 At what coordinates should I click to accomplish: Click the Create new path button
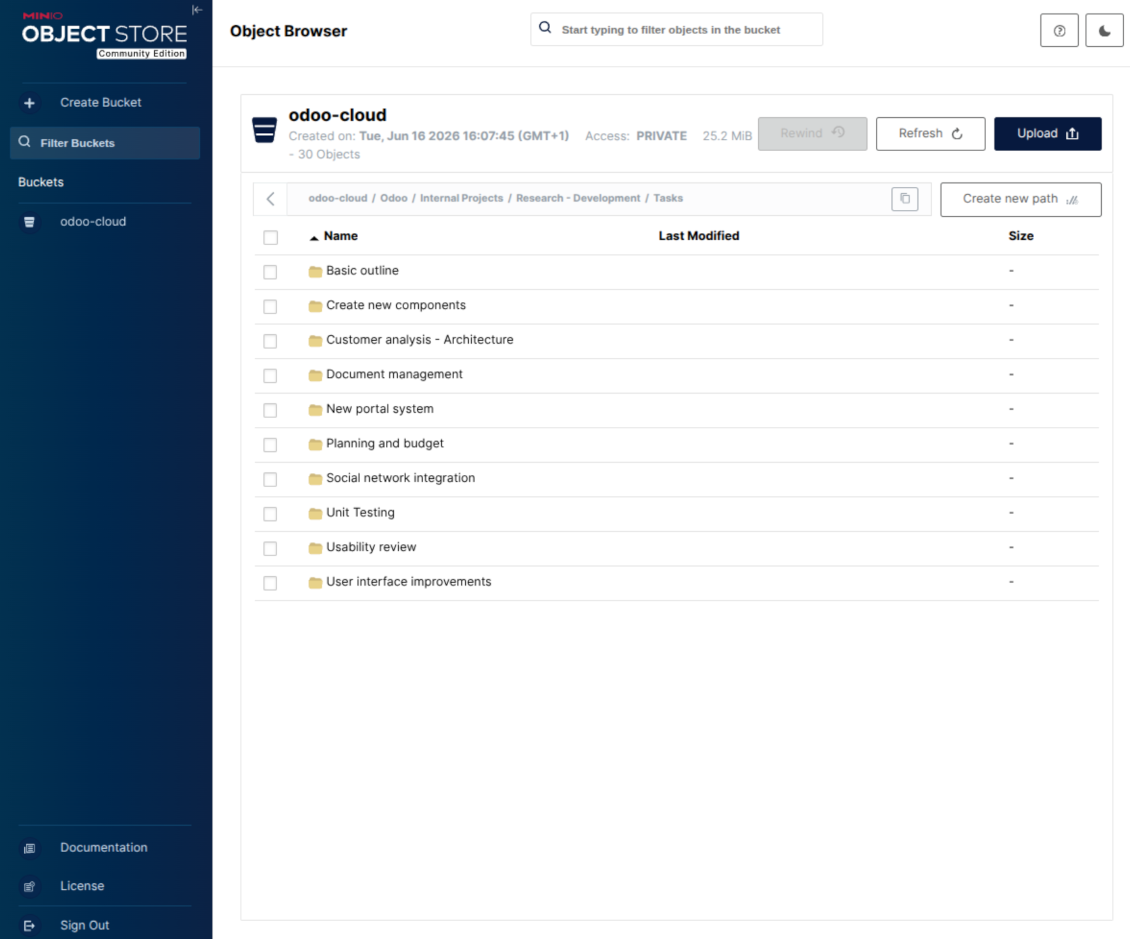click(x=1020, y=200)
